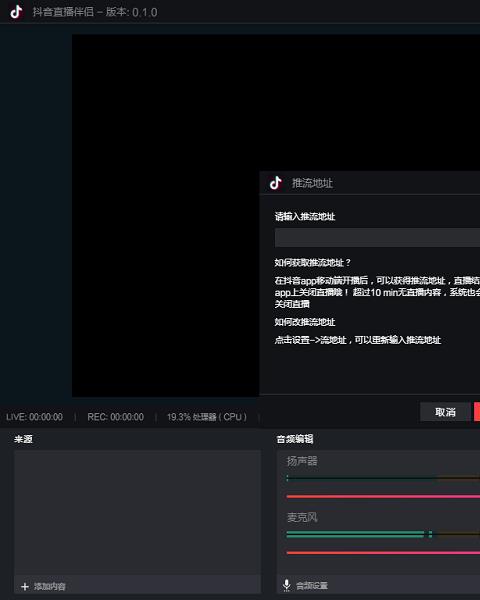Click the REC: 00:00:00 status text

(x=116, y=417)
